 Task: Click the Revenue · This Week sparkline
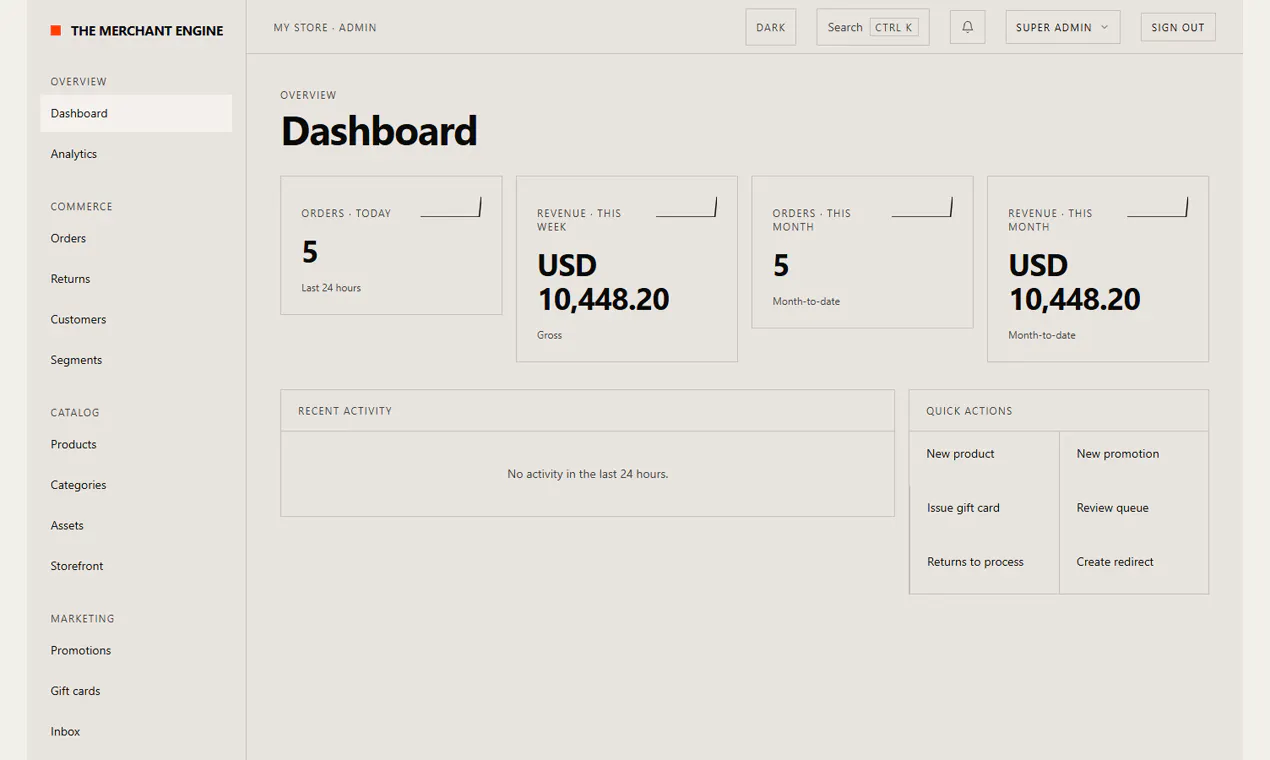[686, 207]
